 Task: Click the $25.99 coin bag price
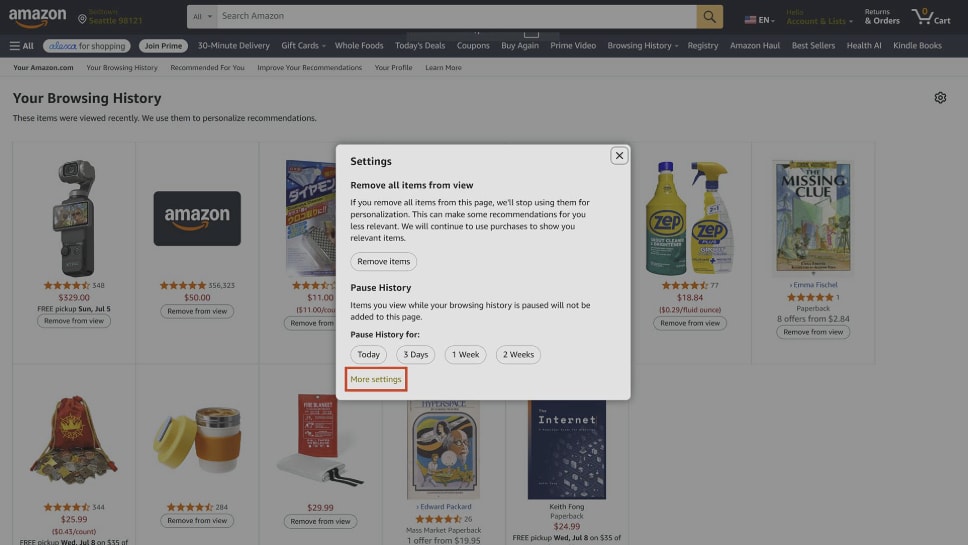tap(73, 520)
